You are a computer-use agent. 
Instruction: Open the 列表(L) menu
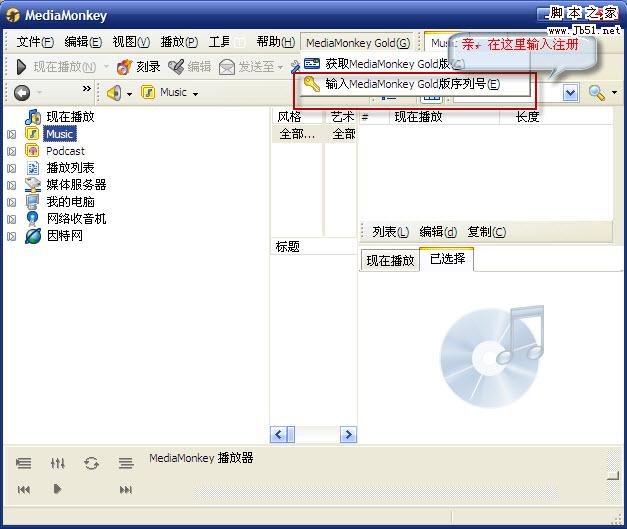tap(390, 232)
